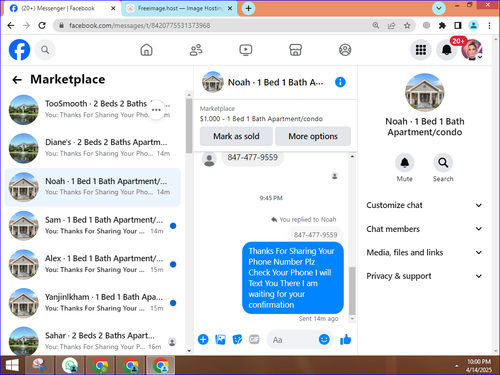
Task: Open the emoji picker
Action: pos(324,340)
